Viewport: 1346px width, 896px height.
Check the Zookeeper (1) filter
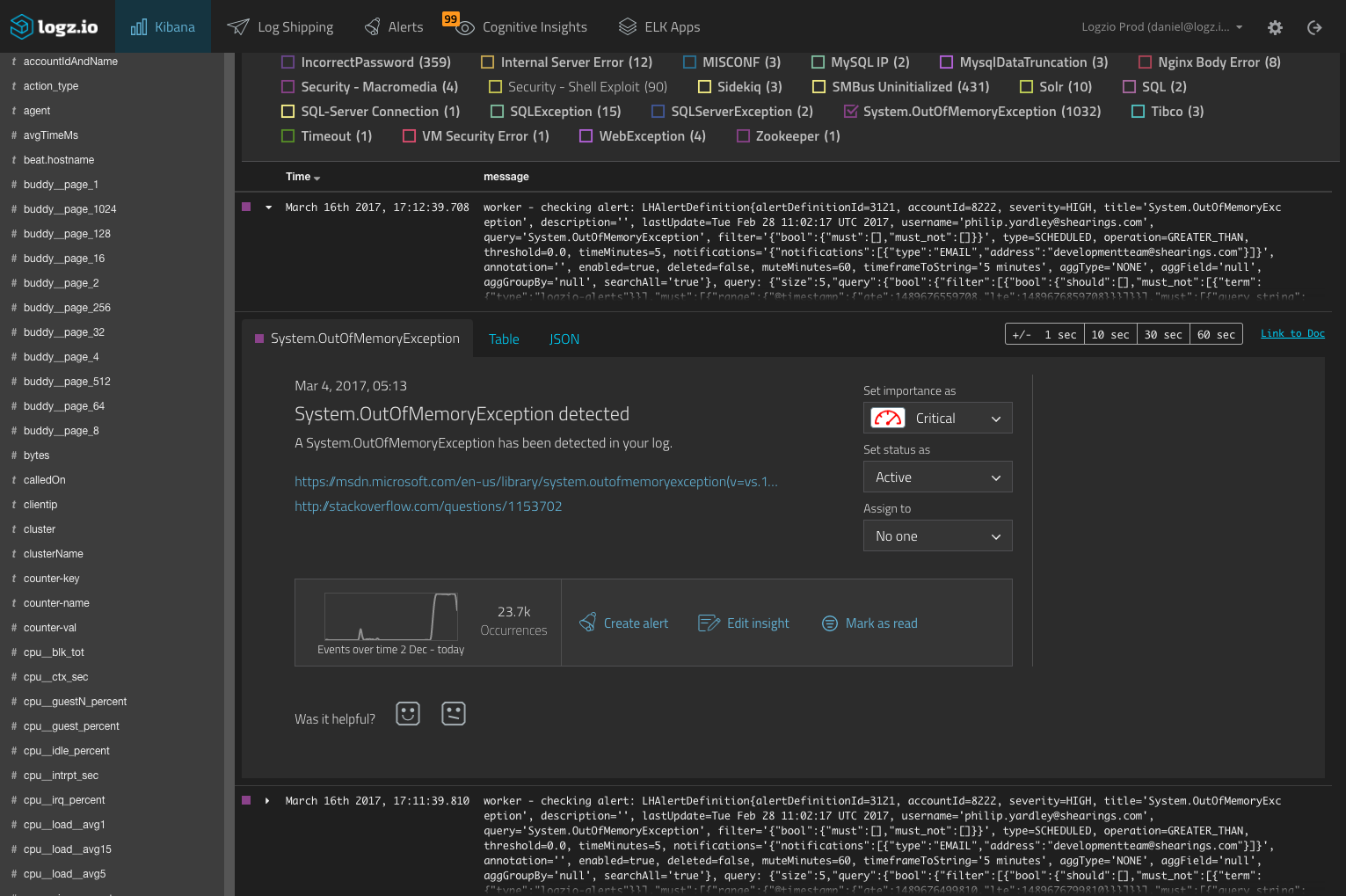743,135
